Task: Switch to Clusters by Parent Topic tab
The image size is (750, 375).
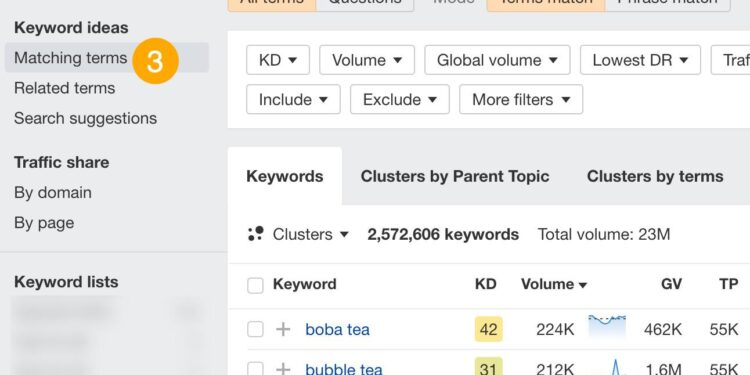Action: pyautogui.click(x=454, y=176)
